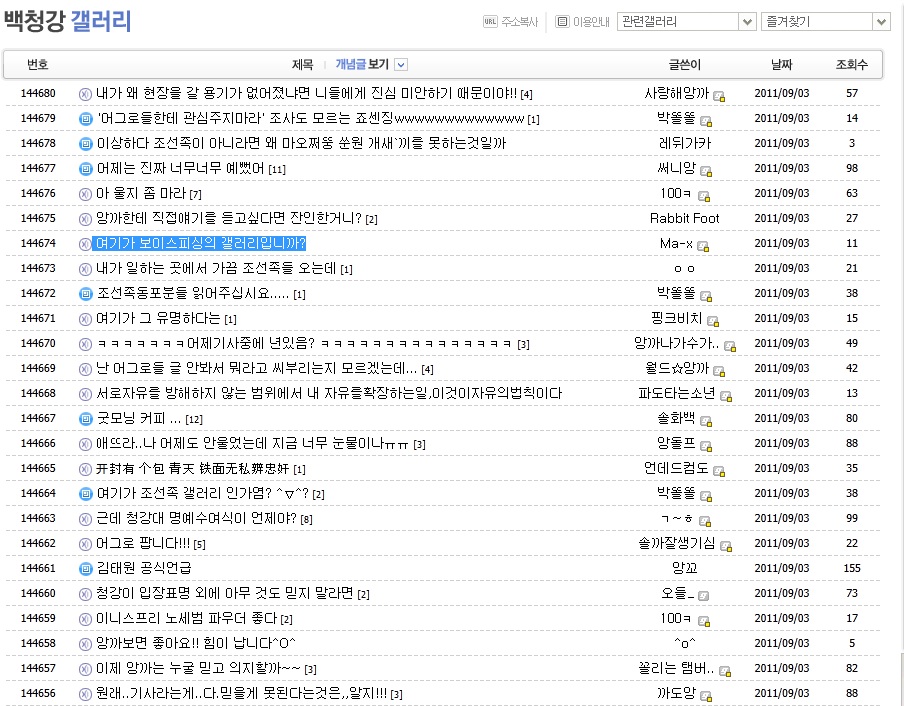Click post type icon for row 144675
904x706 pixels.
(x=85, y=218)
